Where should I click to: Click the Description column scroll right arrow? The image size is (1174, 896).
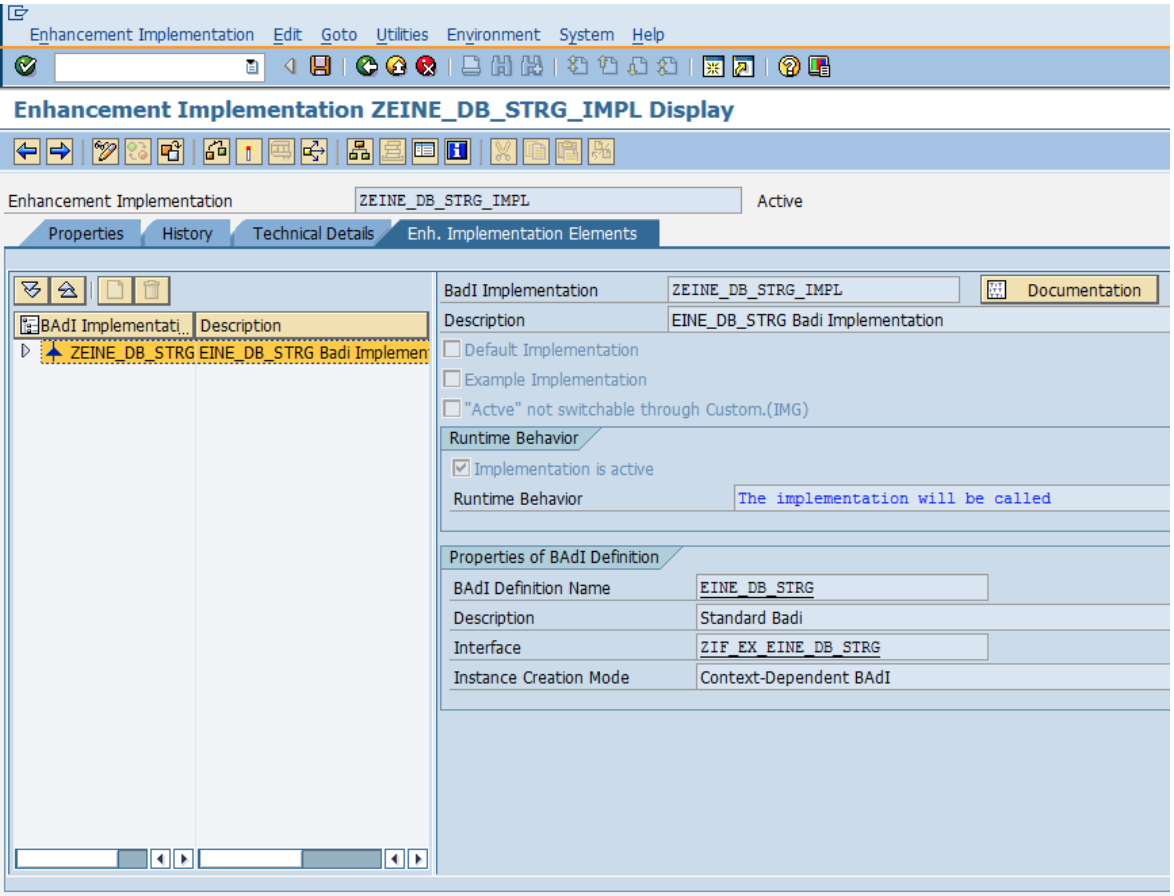[419, 859]
